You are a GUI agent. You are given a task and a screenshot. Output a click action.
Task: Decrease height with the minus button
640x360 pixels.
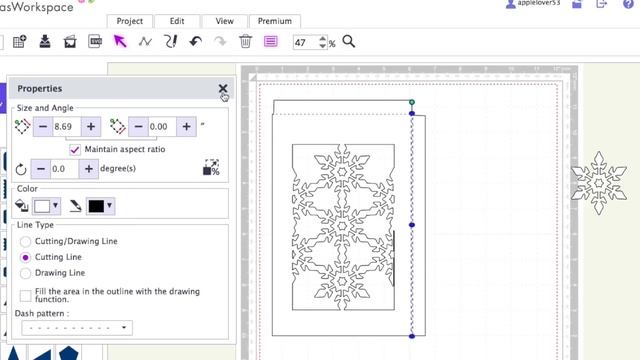click(x=138, y=127)
